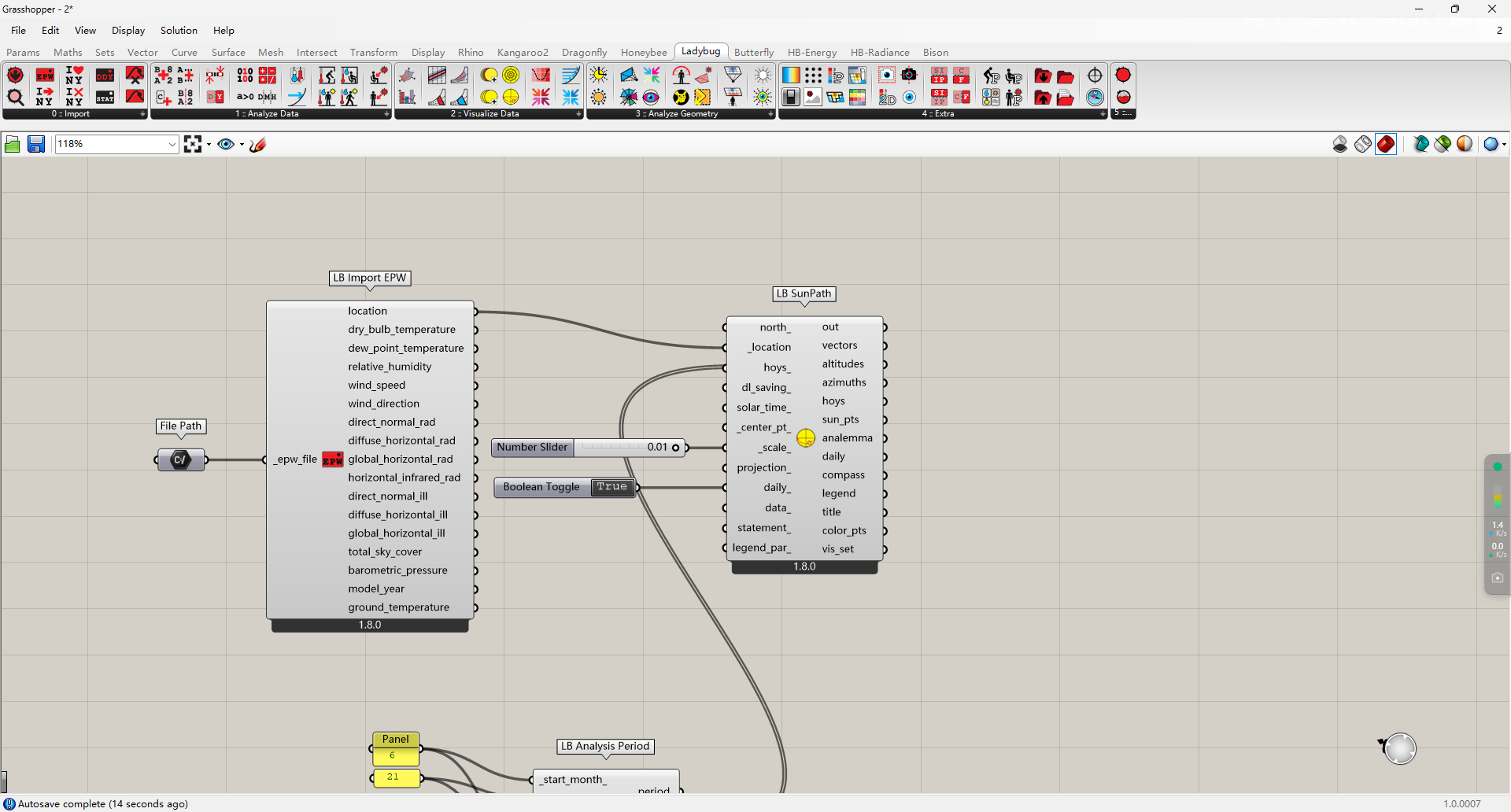Image resolution: width=1511 pixels, height=812 pixels.
Task: Open the Display menu
Action: (x=128, y=31)
